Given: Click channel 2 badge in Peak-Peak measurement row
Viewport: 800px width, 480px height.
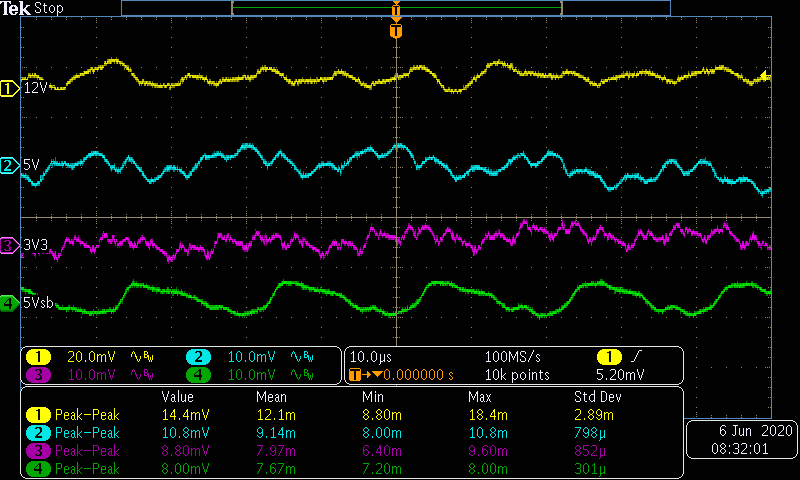Looking at the screenshot, I should [38, 433].
